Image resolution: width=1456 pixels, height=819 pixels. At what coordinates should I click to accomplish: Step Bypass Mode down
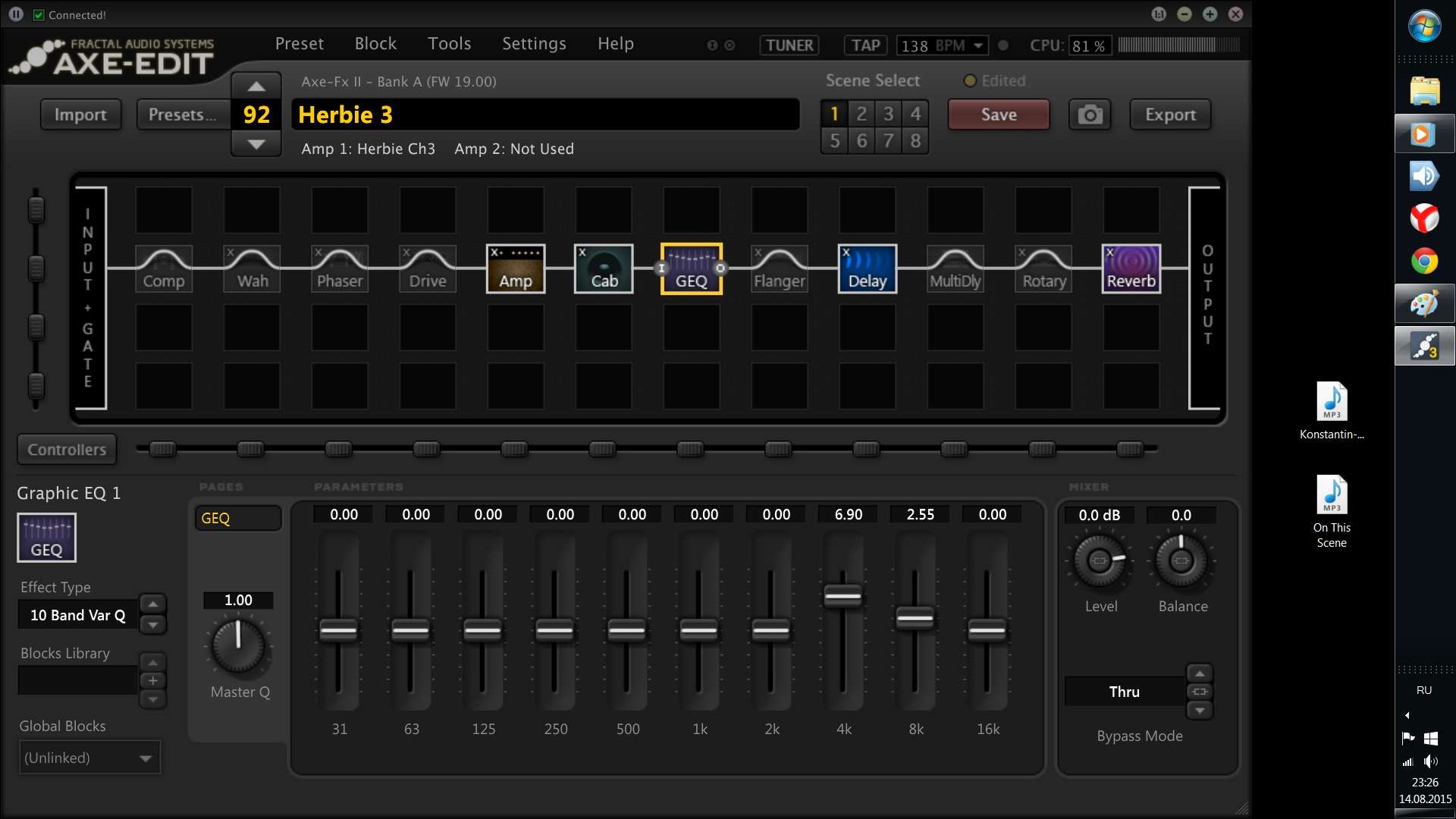[x=1200, y=711]
